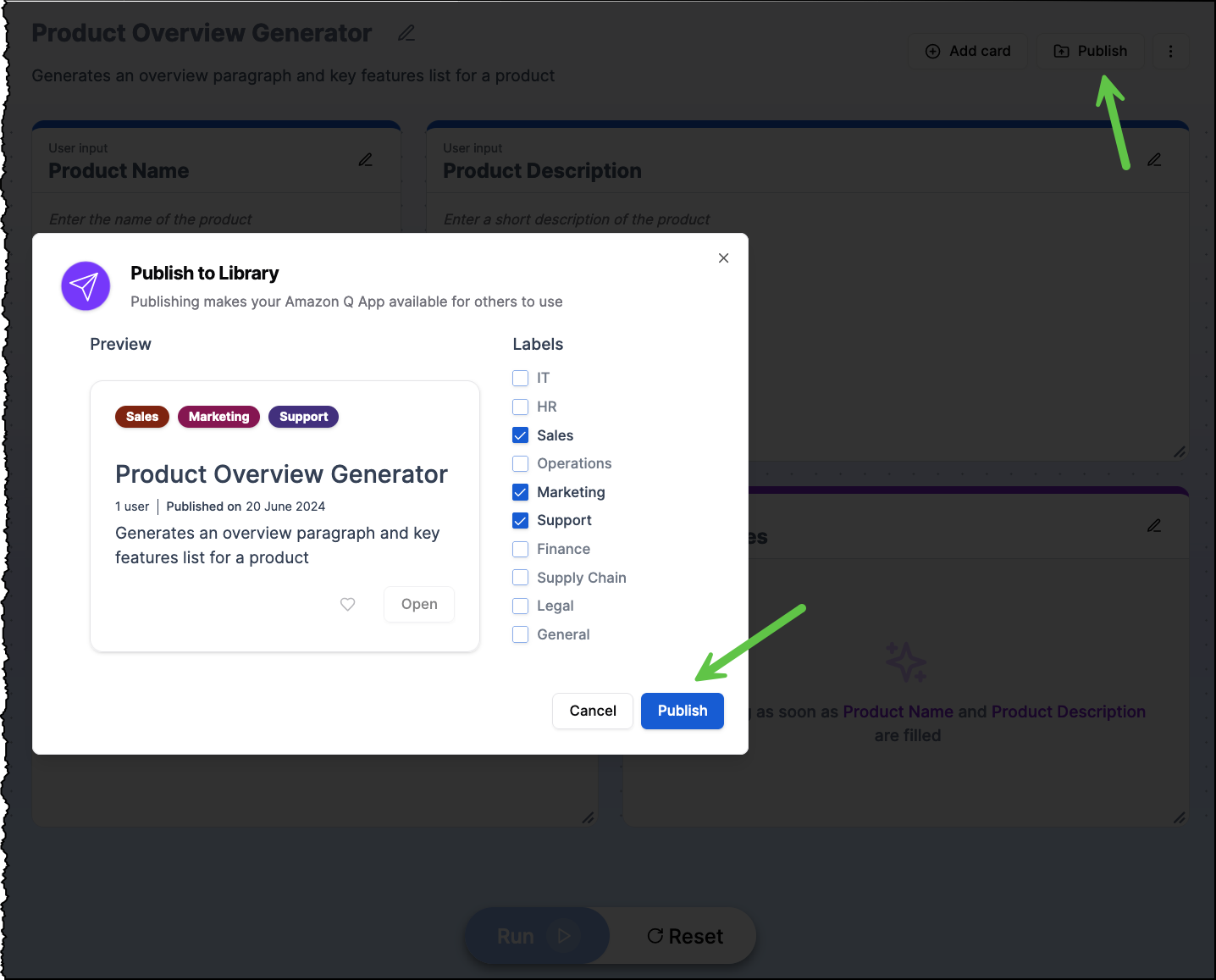Click the Add card button
Screen dimensions: 1216x980
click(967, 51)
